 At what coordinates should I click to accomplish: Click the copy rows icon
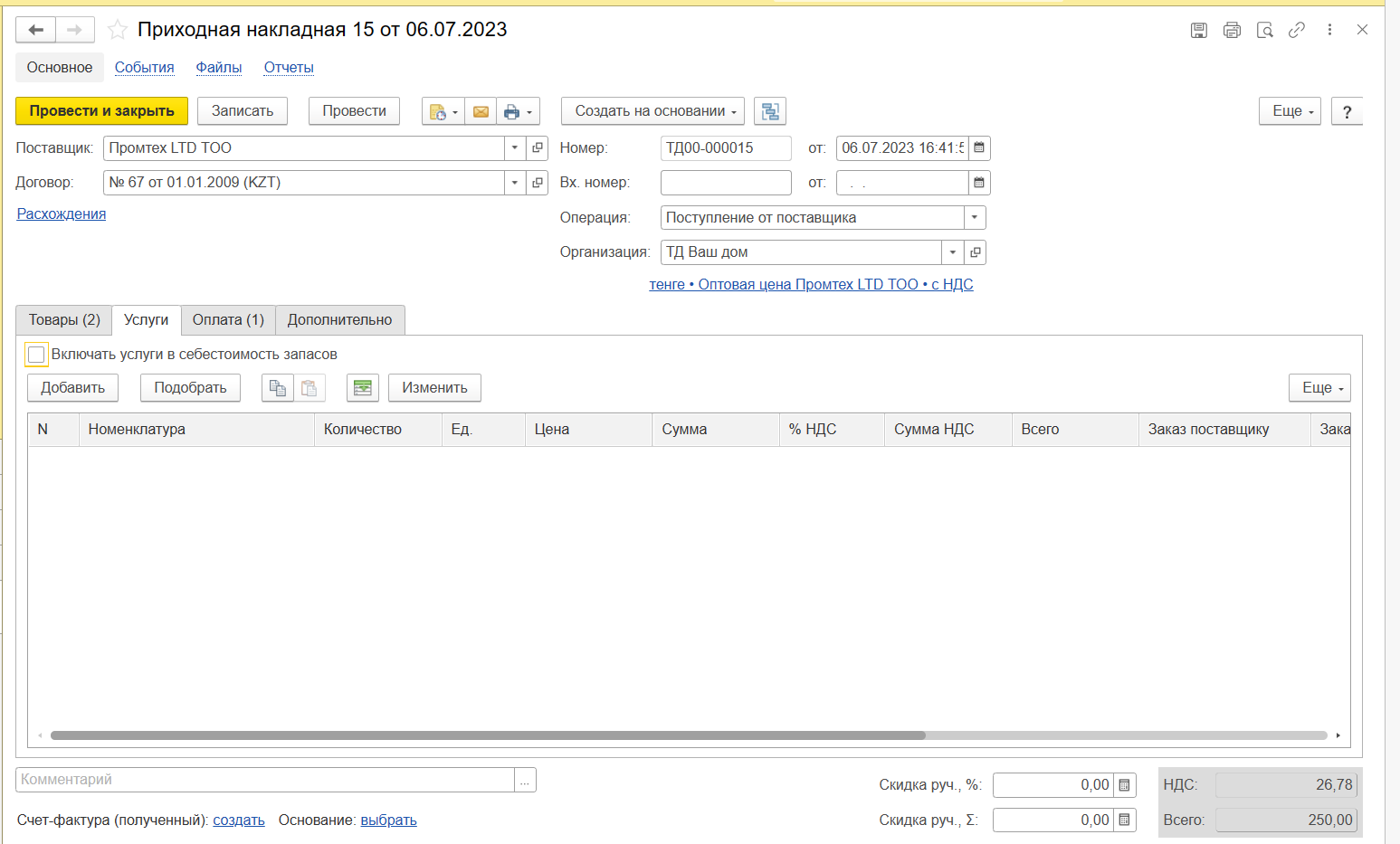(x=277, y=388)
